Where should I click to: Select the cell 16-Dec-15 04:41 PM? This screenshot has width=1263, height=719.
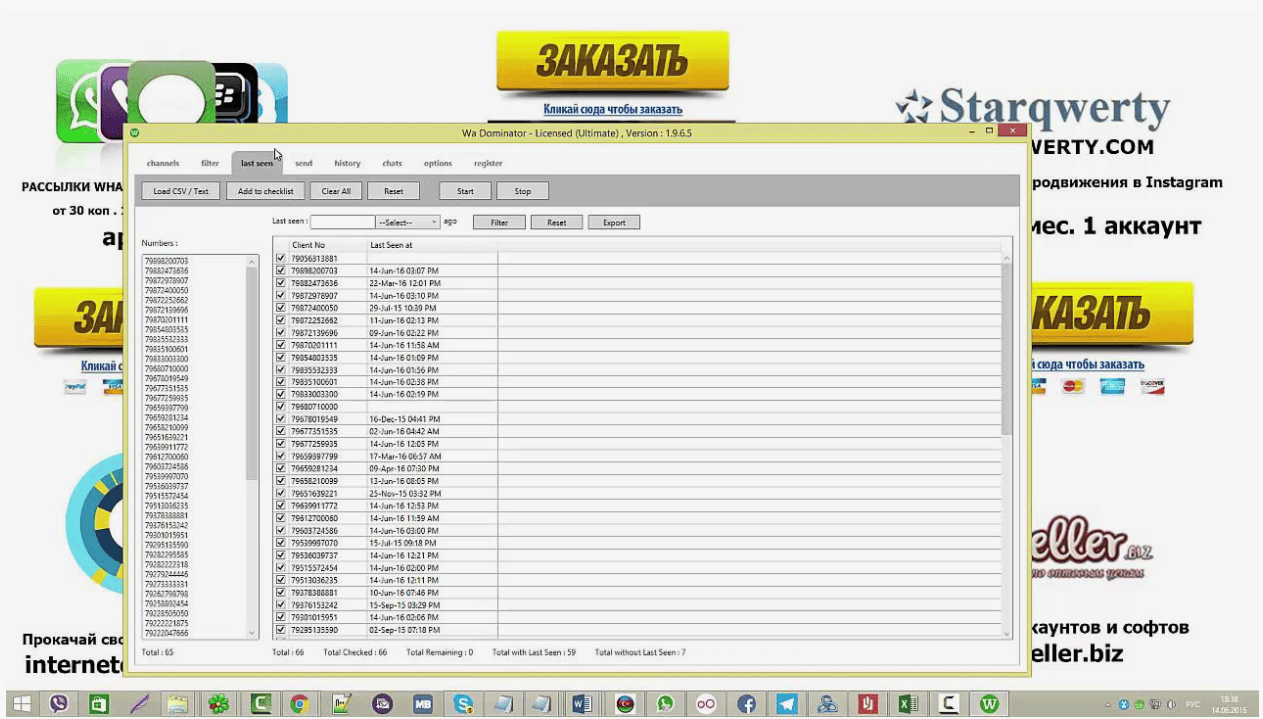(432, 419)
